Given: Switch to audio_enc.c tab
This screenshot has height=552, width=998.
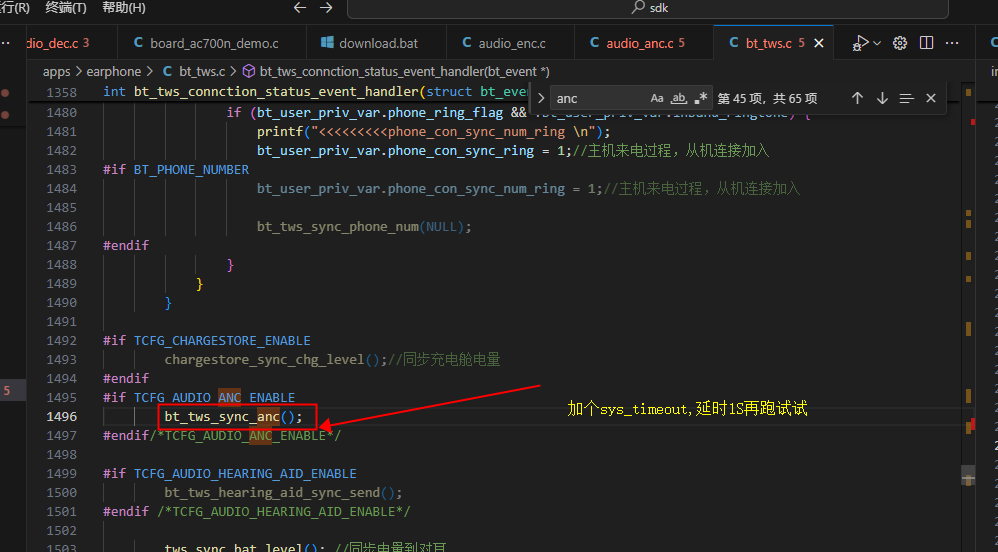Looking at the screenshot, I should point(504,43).
